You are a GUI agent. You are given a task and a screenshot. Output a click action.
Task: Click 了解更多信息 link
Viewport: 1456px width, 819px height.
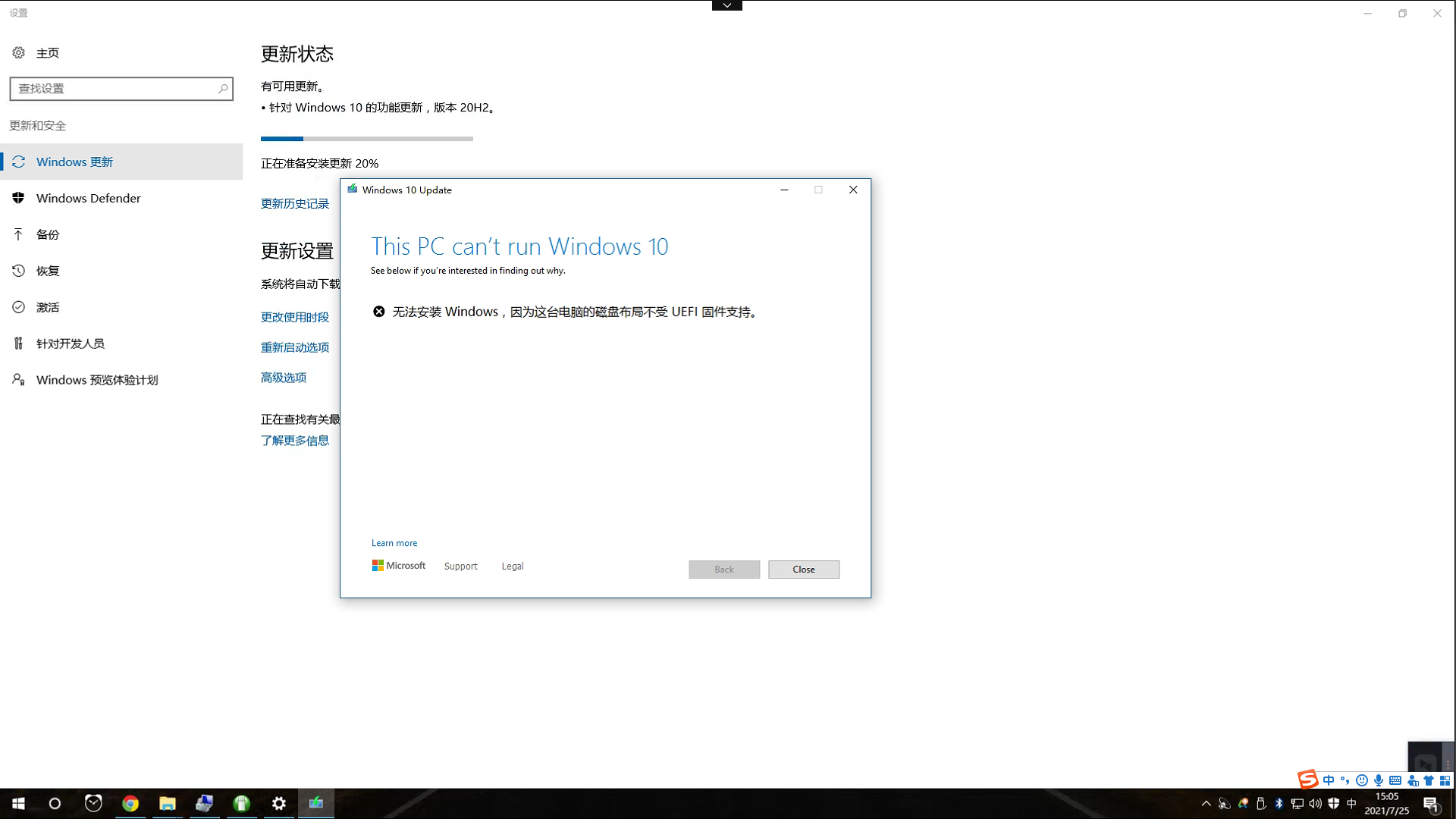pyautogui.click(x=295, y=441)
